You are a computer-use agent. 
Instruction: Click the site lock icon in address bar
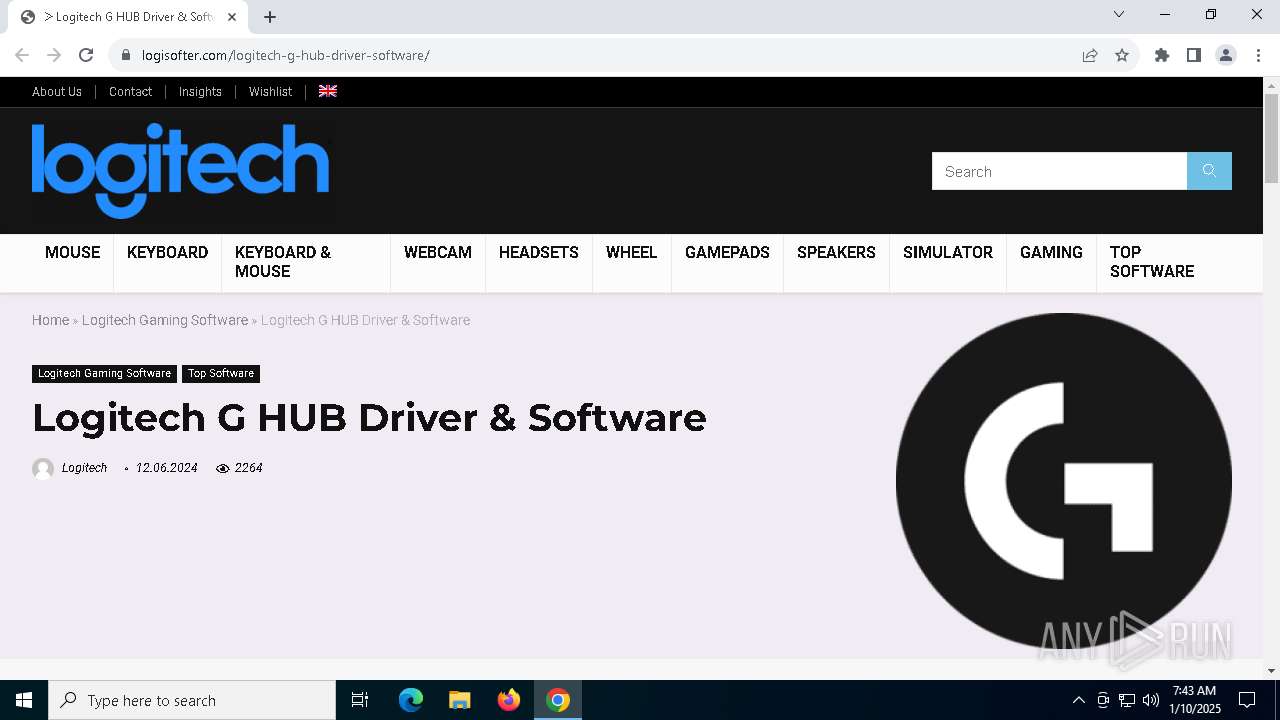[x=125, y=55]
